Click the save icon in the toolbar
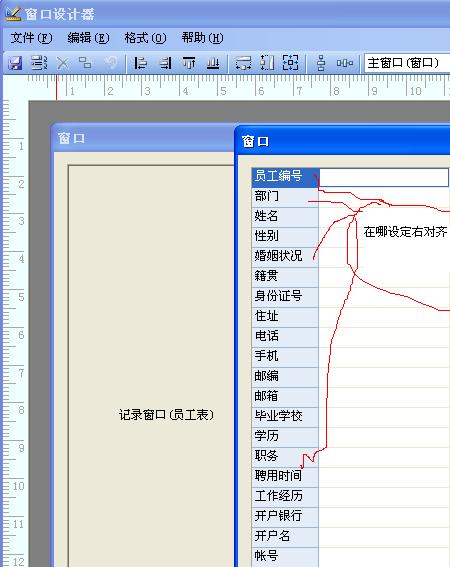 (15, 63)
